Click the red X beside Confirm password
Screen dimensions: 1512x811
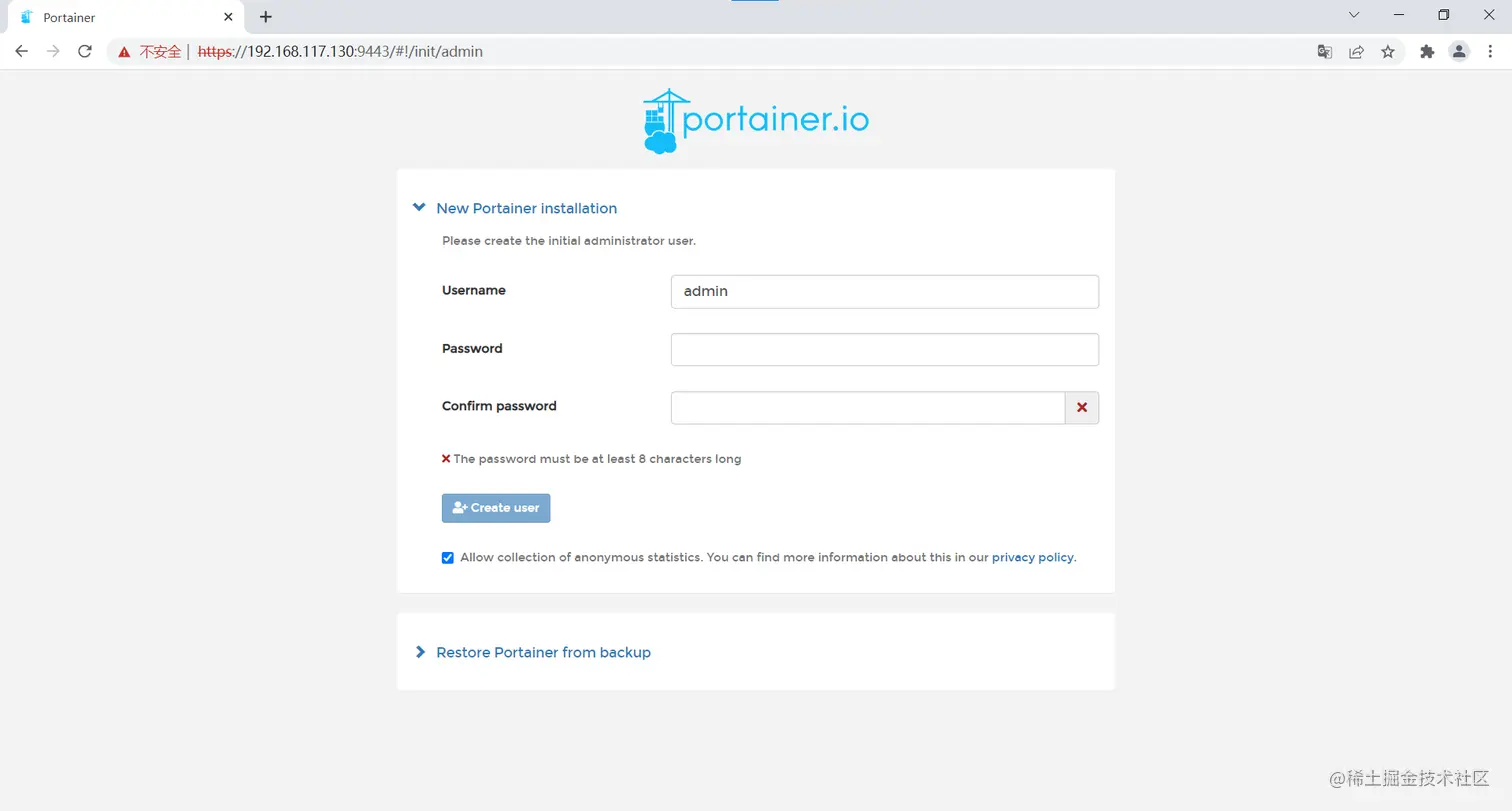pos(1082,408)
